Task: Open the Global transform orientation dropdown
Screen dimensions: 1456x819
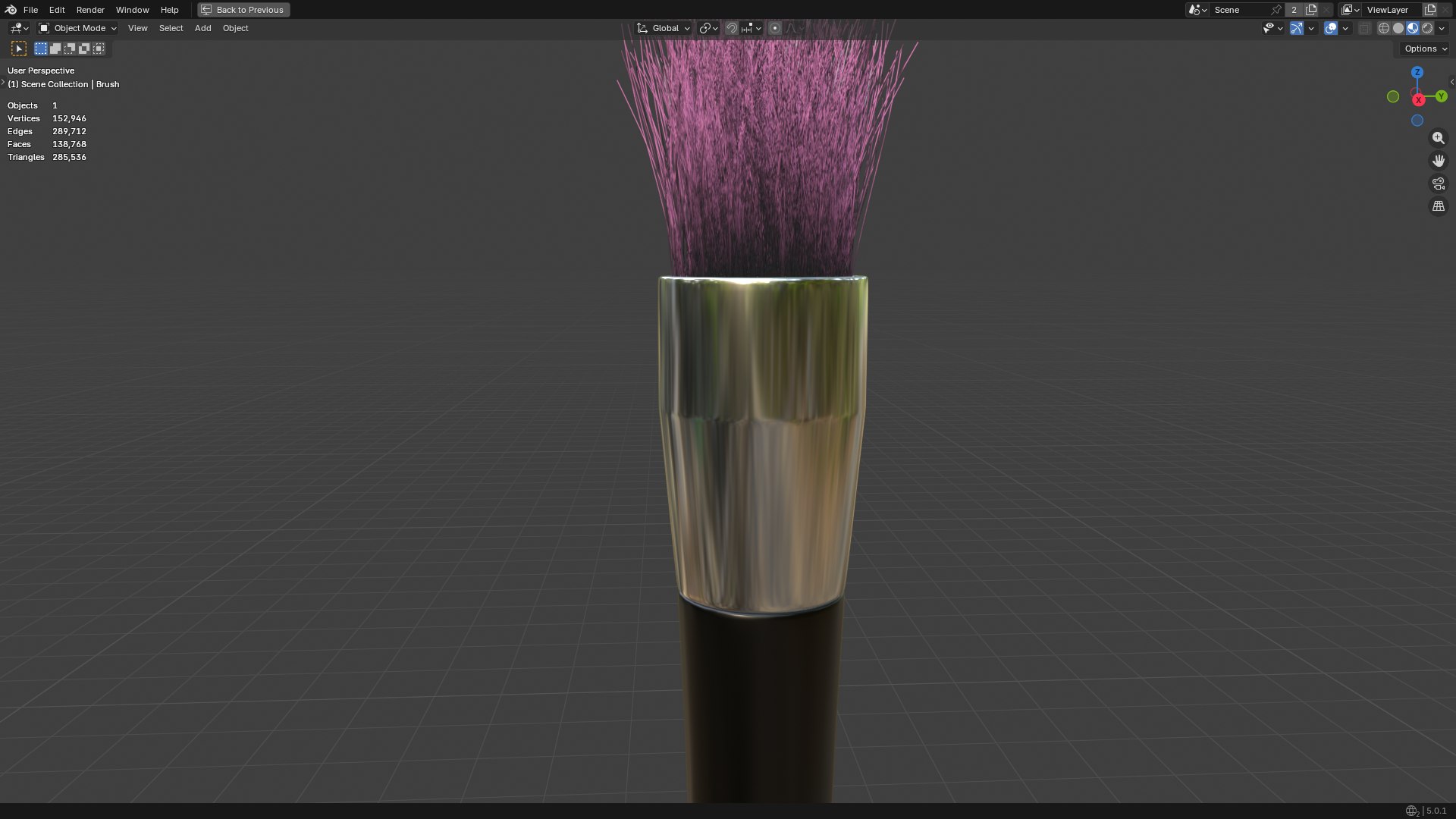Action: [664, 28]
